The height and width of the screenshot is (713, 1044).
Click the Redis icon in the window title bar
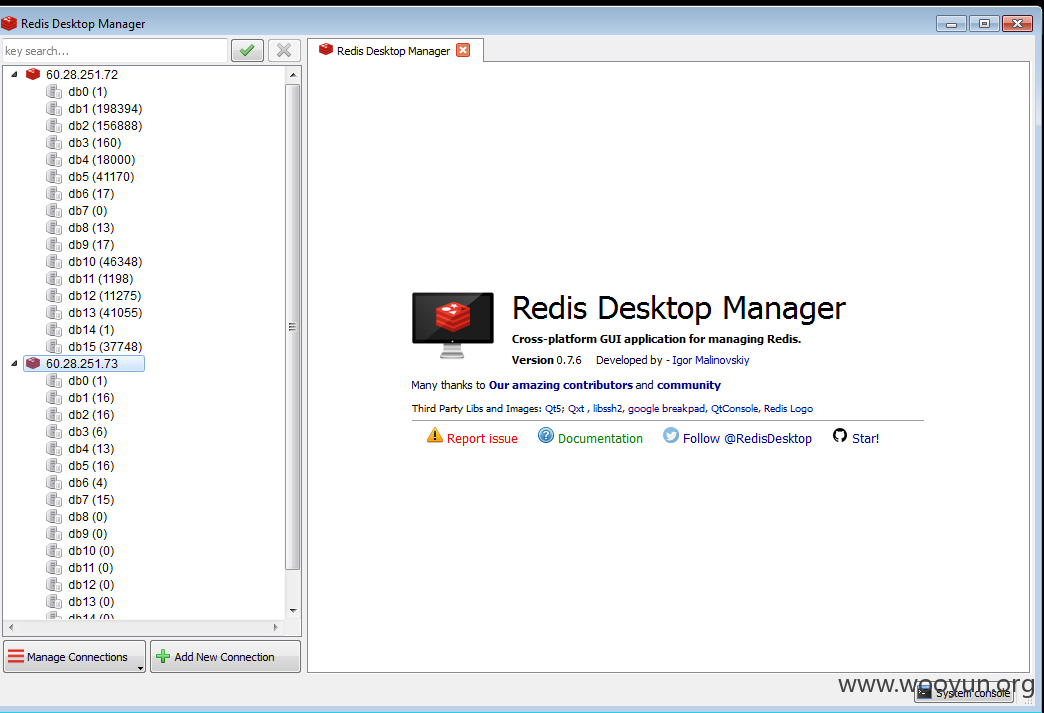coord(9,23)
